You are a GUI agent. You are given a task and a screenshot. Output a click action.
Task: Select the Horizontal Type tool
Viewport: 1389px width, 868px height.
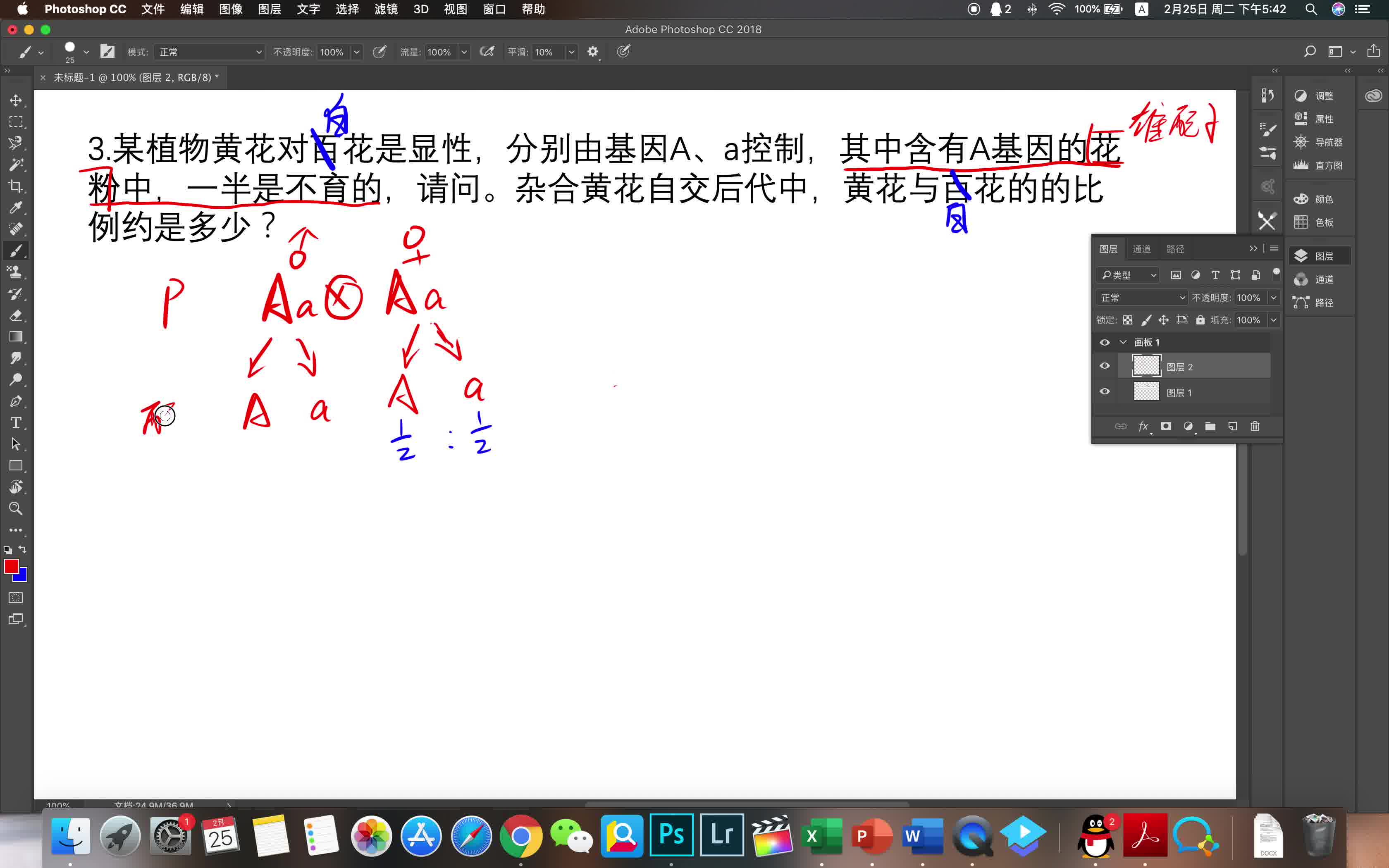point(15,423)
